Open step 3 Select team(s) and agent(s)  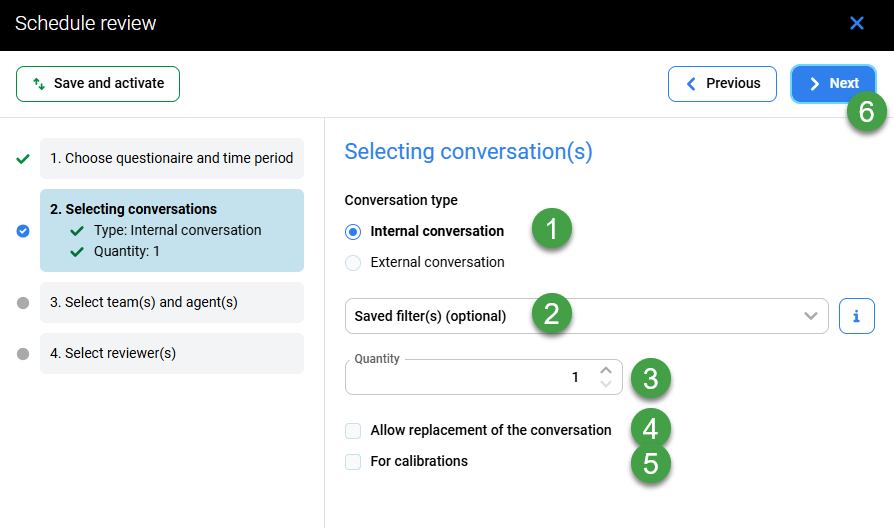(172, 303)
